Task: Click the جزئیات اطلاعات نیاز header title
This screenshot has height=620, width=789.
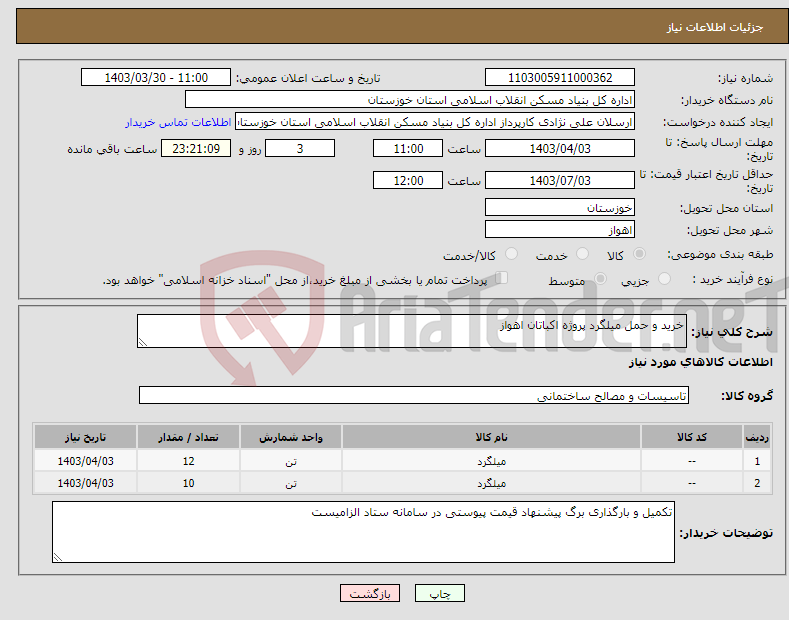Action: 715,27
